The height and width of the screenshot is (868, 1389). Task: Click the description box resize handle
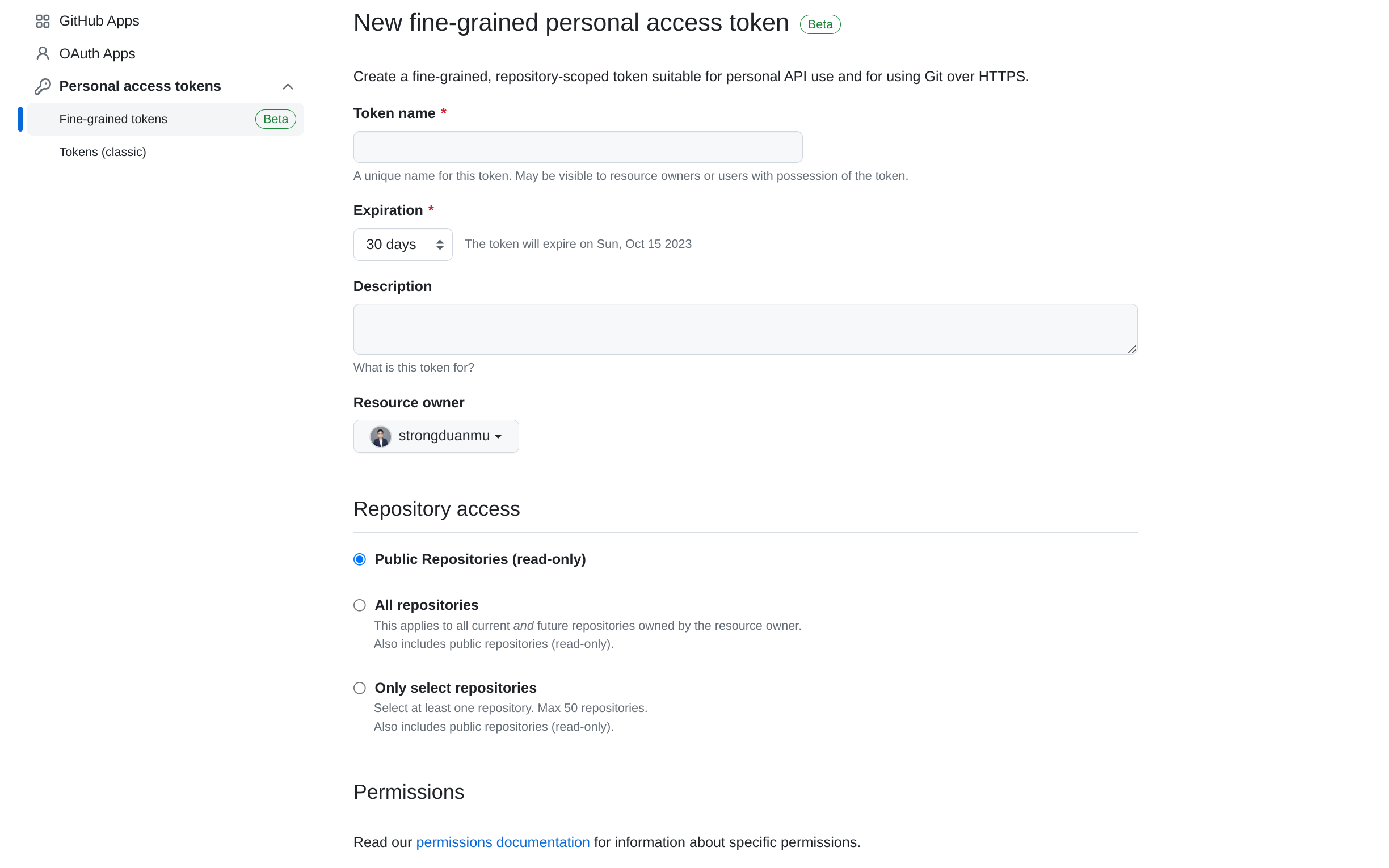point(1131,349)
